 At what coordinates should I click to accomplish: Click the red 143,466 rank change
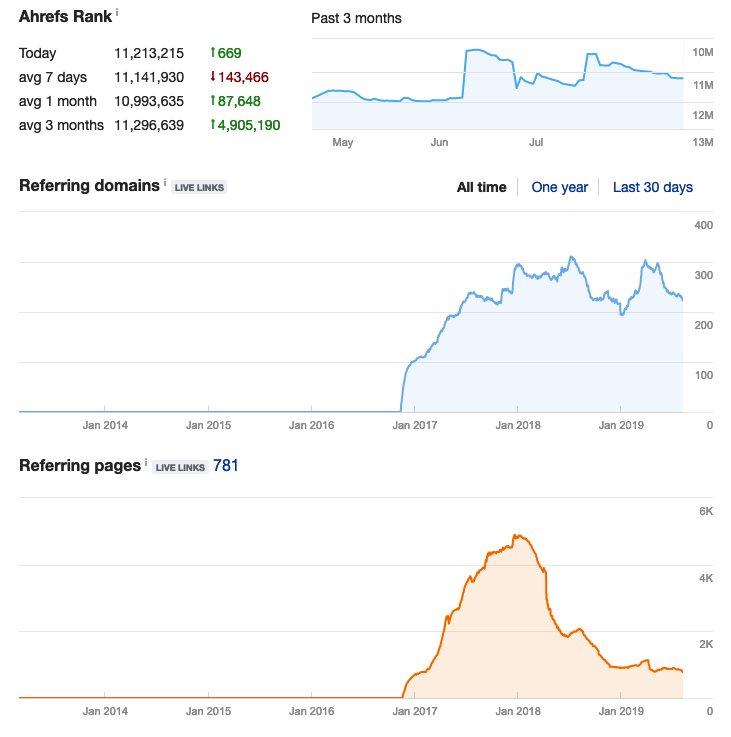point(239,77)
